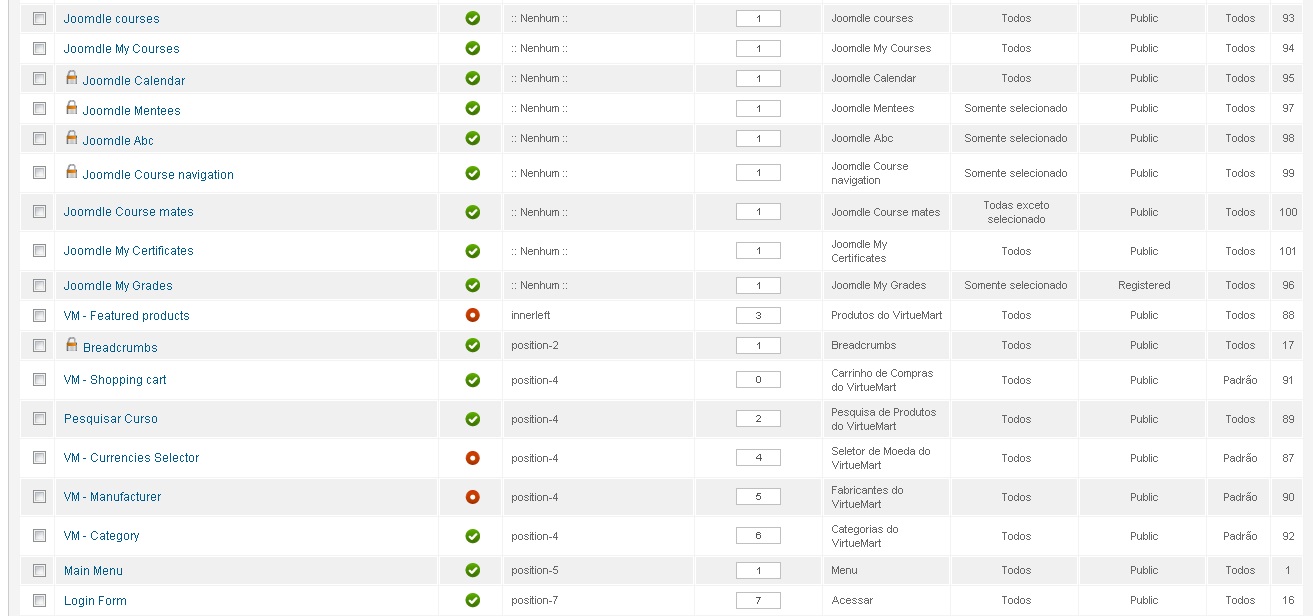
Task: Click the order box for VM - Category
Action: click(758, 536)
